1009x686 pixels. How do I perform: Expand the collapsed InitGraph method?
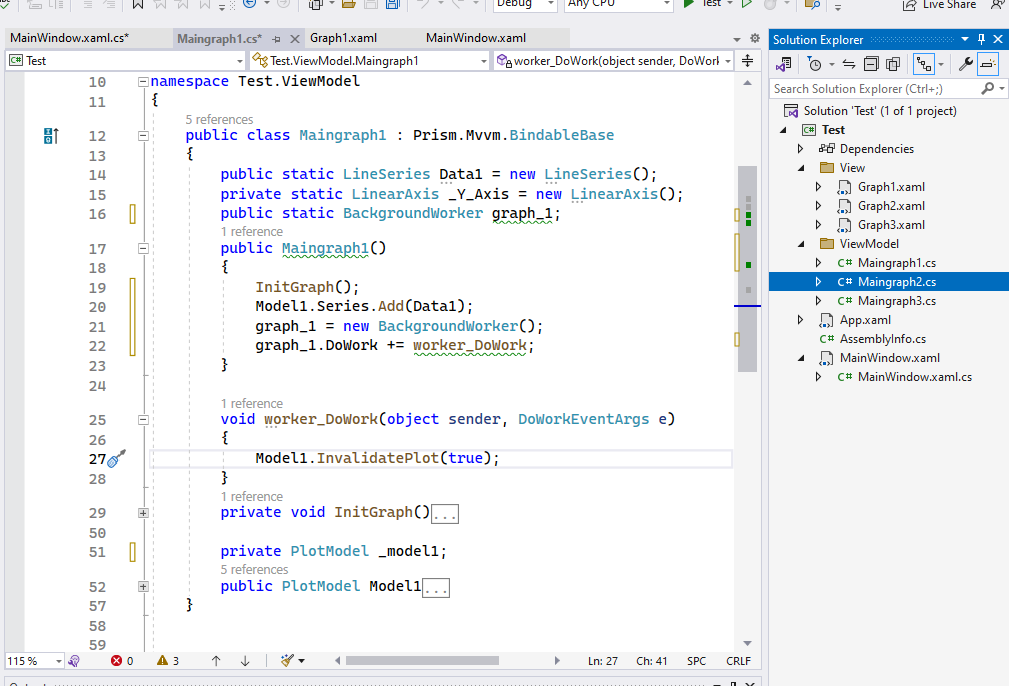pyautogui.click(x=143, y=513)
